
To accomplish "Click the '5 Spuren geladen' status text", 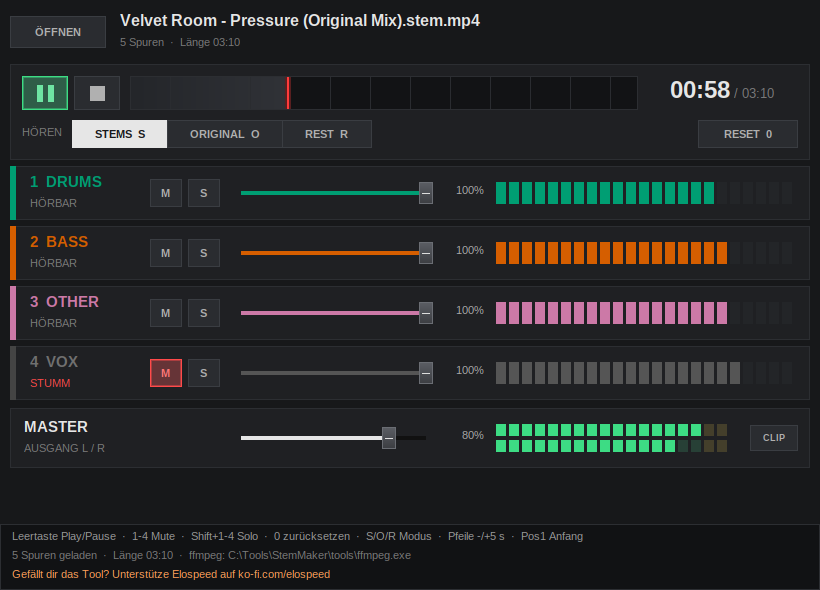I will tap(54, 555).
